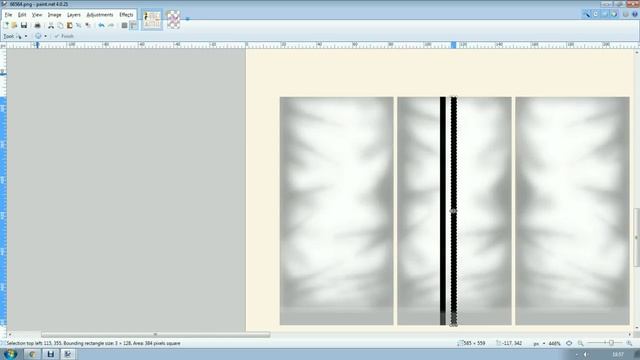The width and height of the screenshot is (640, 360).
Task: Click the Deselect icon
Action: coord(88,25)
